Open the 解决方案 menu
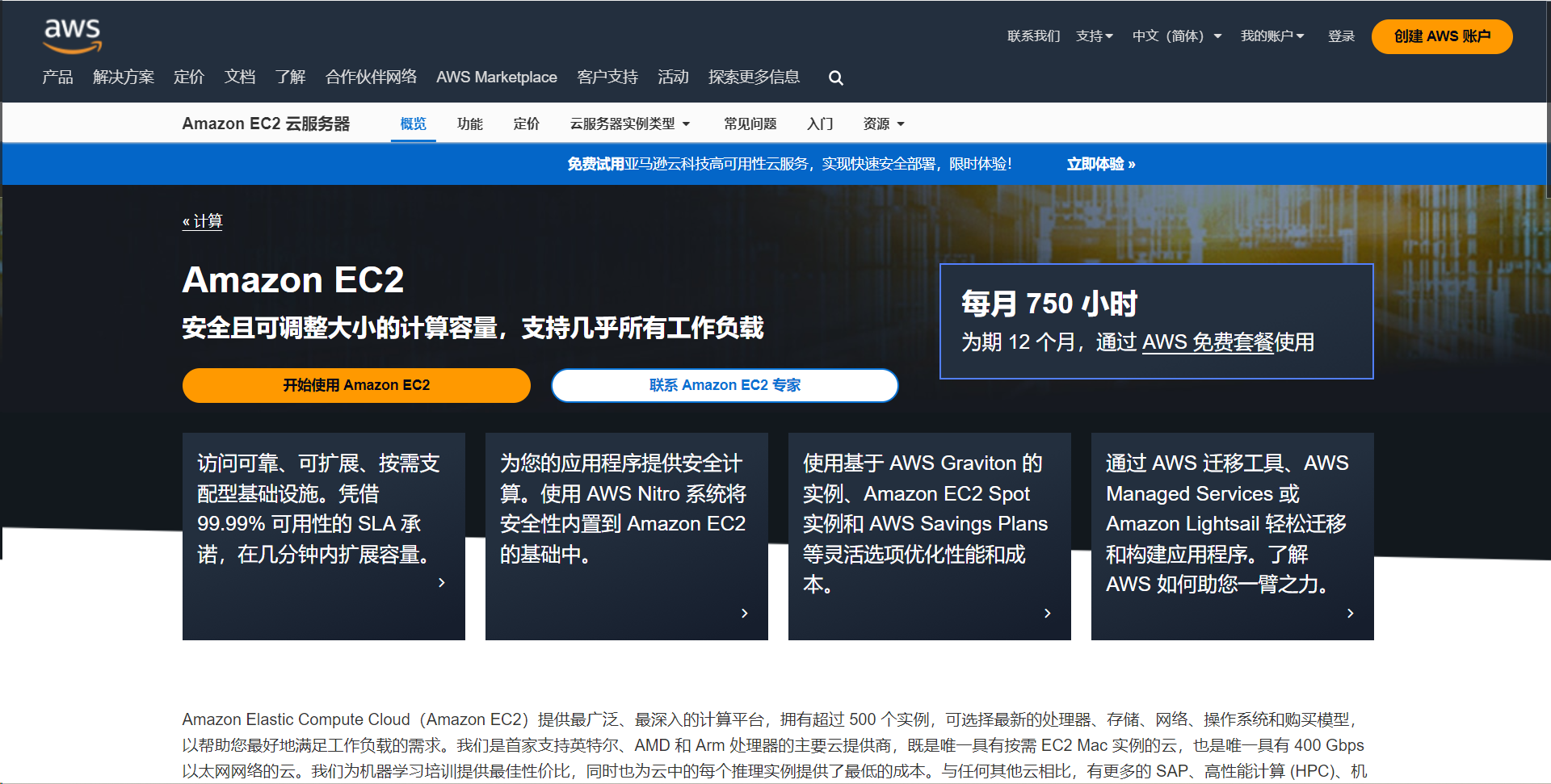The width and height of the screenshot is (1551, 784). (x=124, y=77)
